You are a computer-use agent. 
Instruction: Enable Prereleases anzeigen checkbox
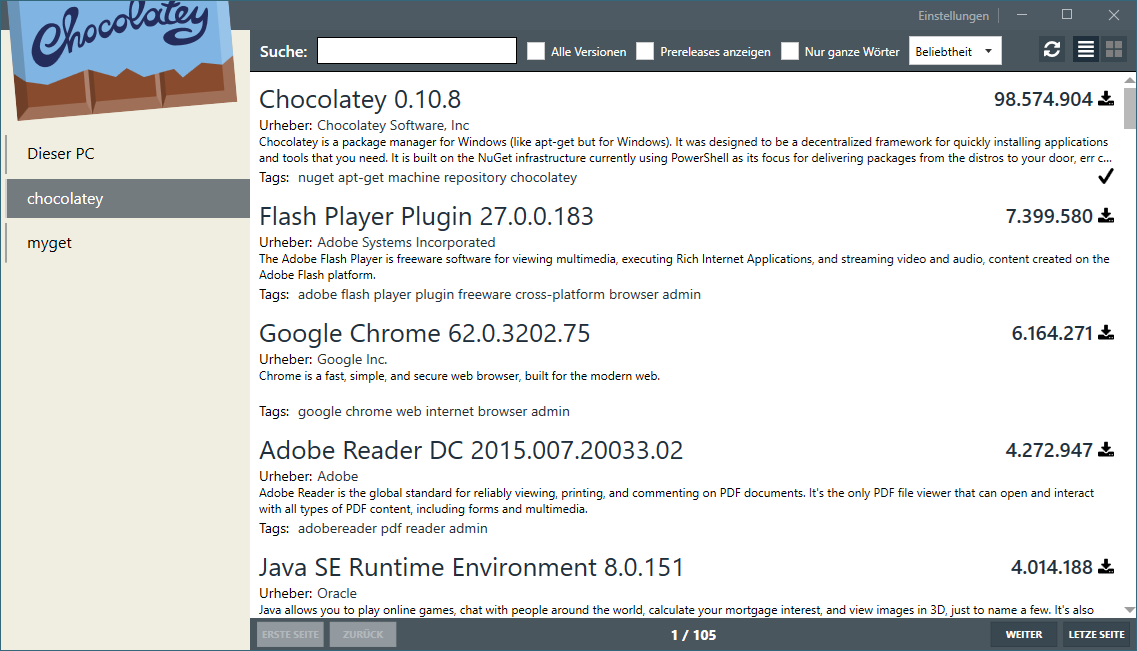point(645,51)
